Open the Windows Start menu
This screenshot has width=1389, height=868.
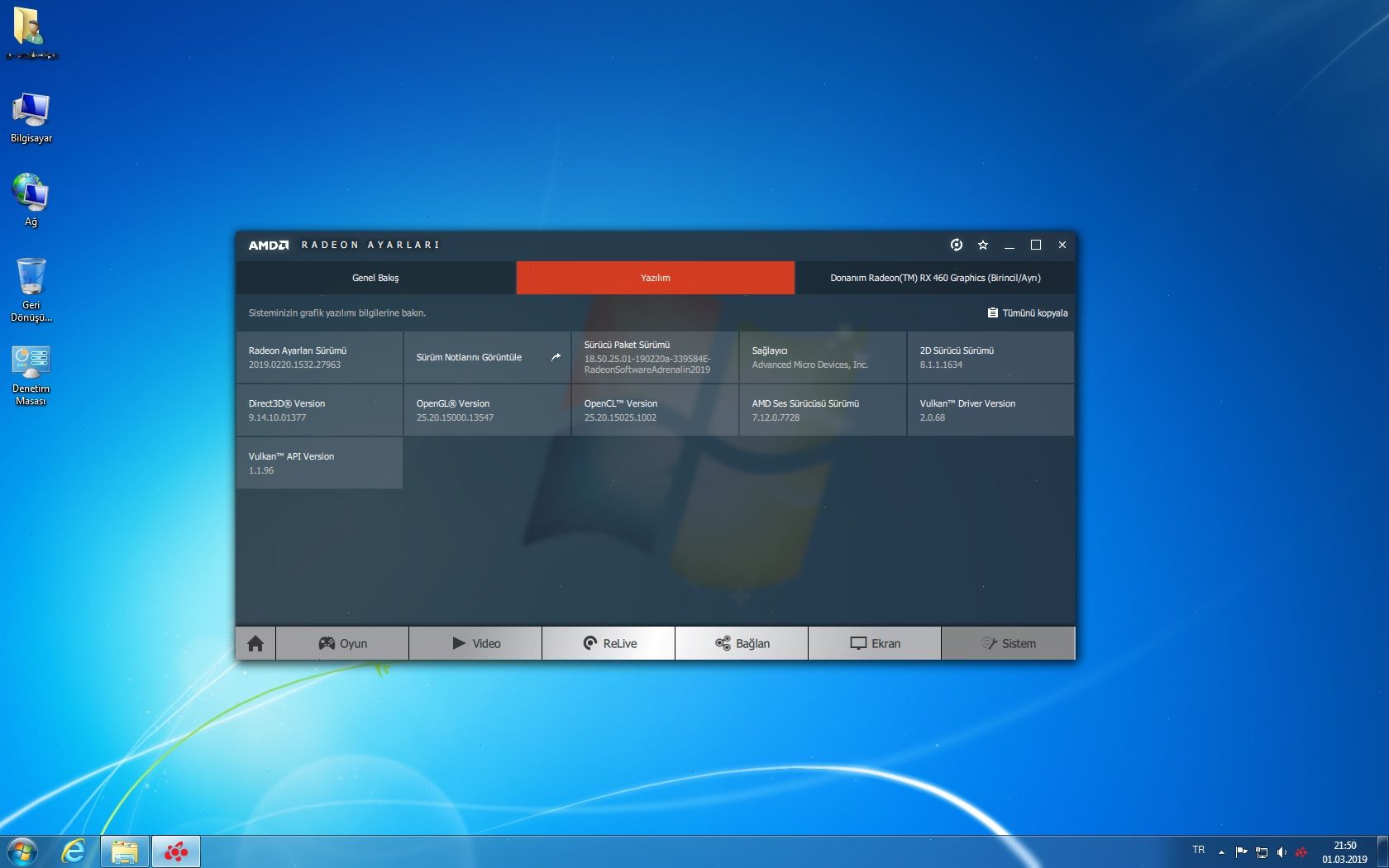[x=22, y=851]
